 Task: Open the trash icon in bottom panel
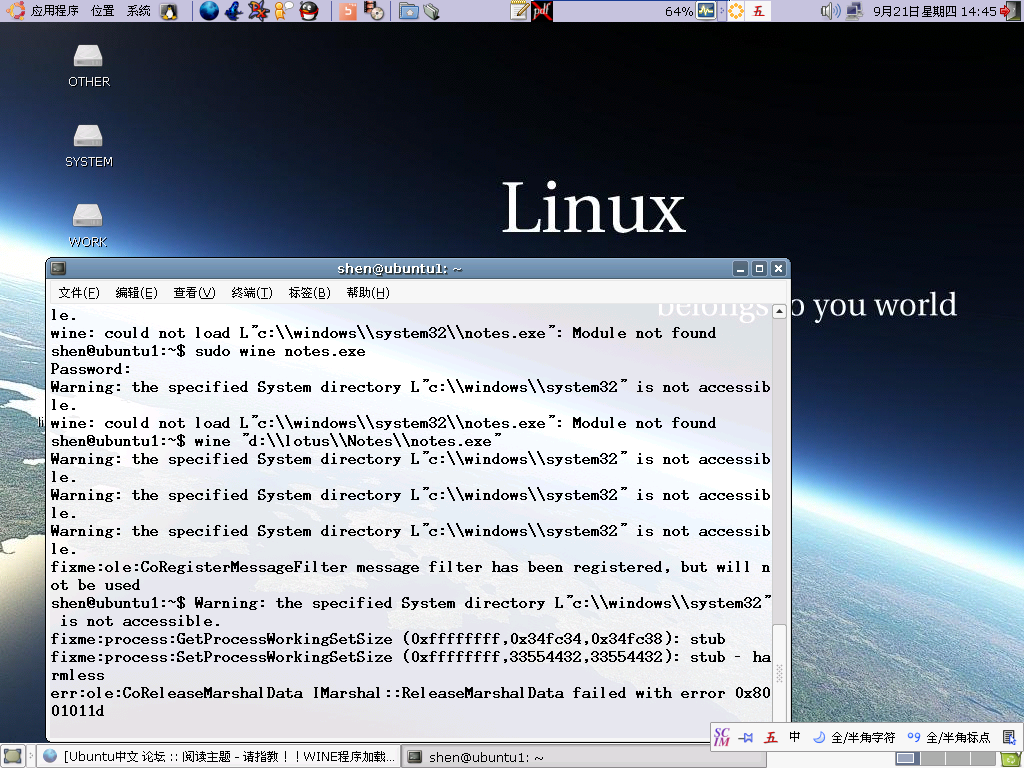coord(1010,758)
